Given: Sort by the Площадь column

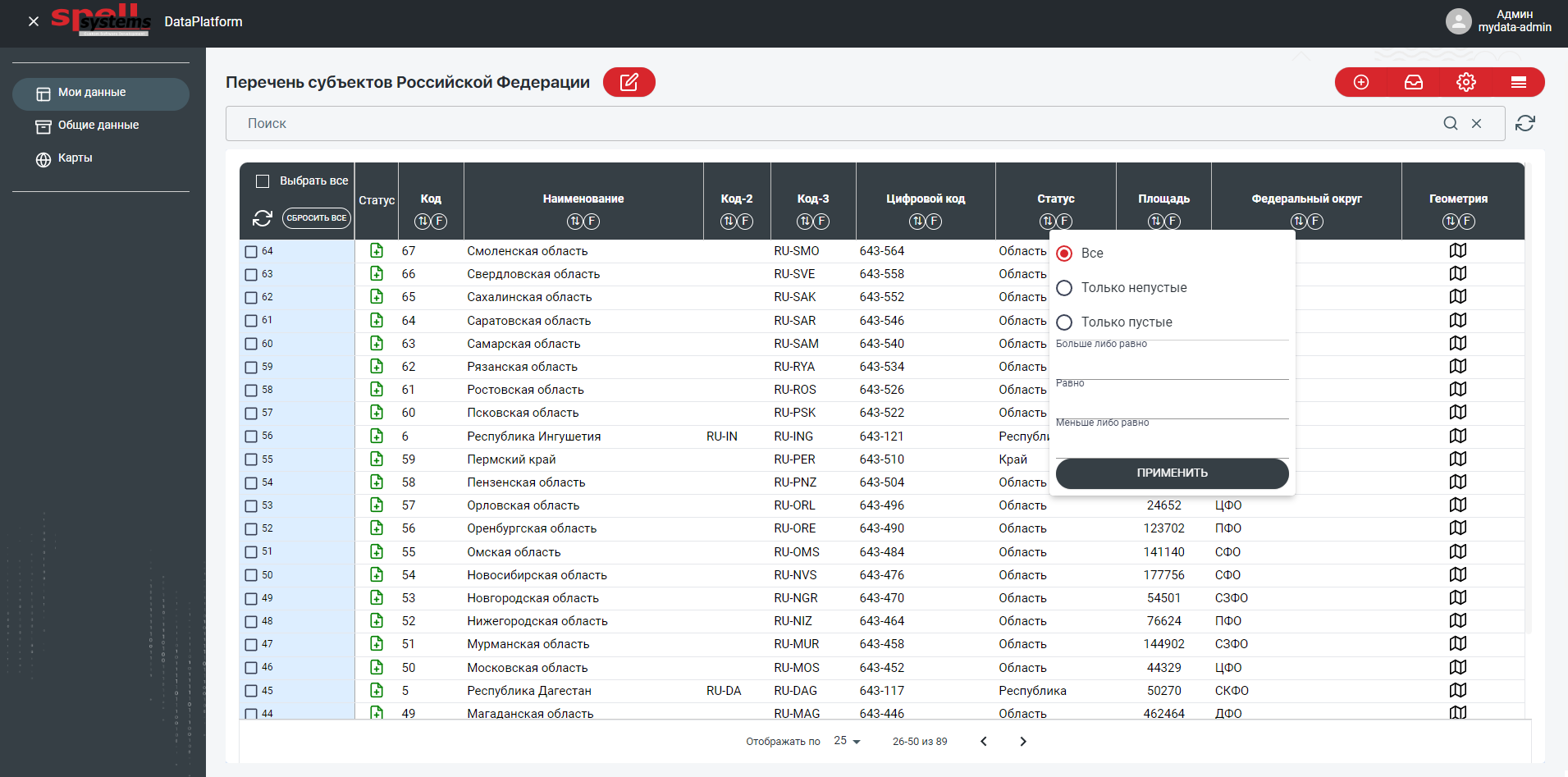Looking at the screenshot, I should 1156,221.
